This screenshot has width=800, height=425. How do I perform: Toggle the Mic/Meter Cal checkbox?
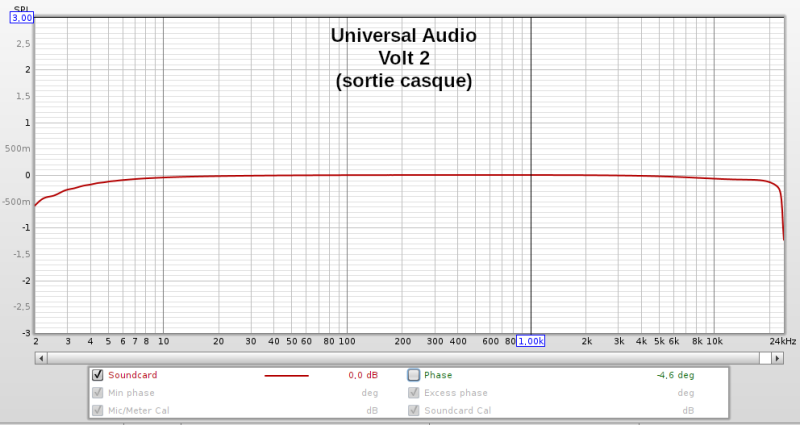tap(97, 410)
